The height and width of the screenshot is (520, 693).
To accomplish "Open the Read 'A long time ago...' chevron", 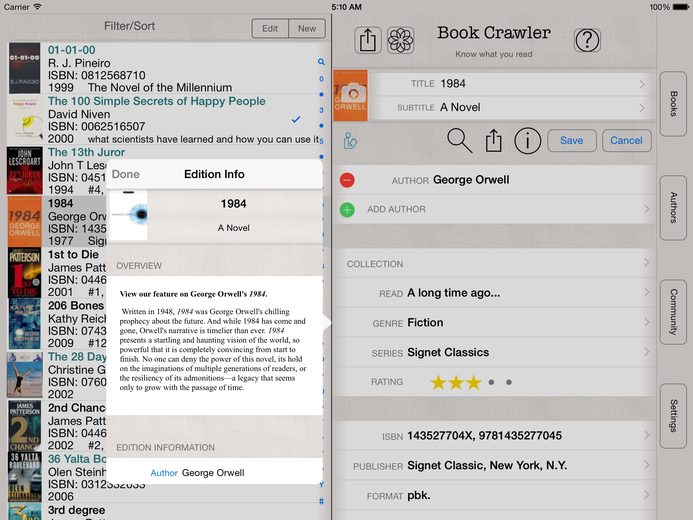I will pyautogui.click(x=647, y=292).
